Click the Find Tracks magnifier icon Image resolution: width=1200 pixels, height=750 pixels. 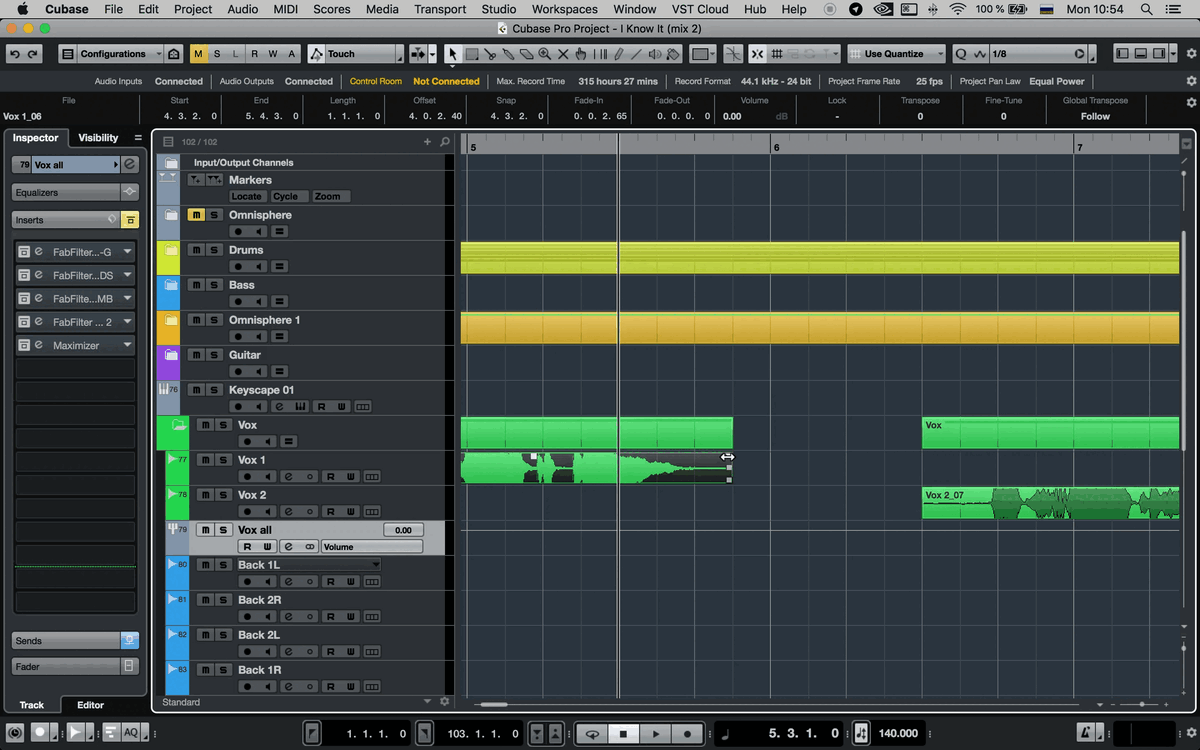click(445, 142)
